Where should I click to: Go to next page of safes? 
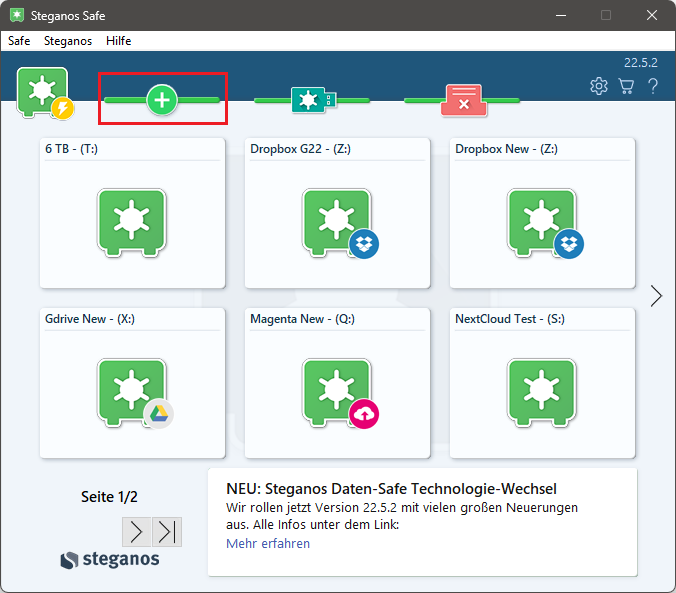(137, 532)
